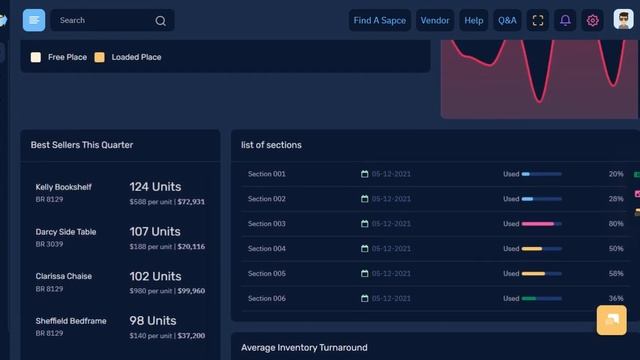This screenshot has width=640, height=360.
Task: Select the Section 002 label
Action: [267, 199]
